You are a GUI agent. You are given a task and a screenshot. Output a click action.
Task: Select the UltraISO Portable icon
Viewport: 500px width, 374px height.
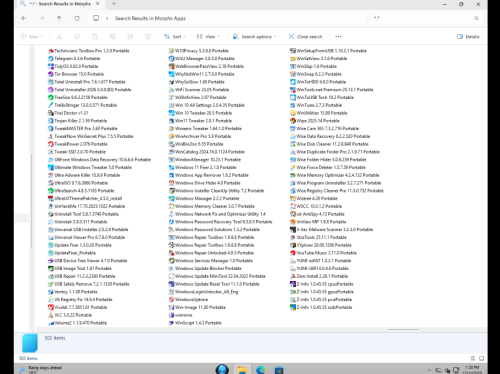(51, 183)
